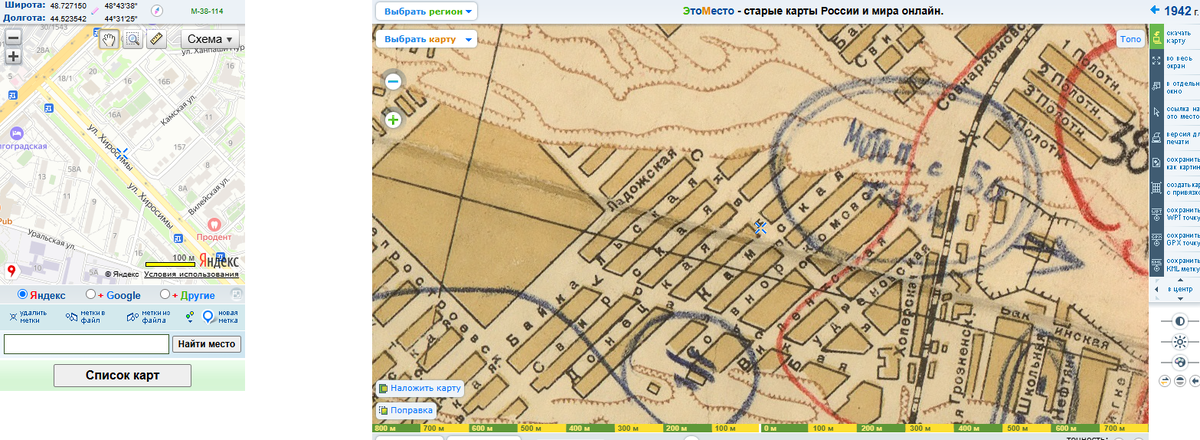
Task: Click сохранить как картинку option
Action: click(x=1174, y=163)
